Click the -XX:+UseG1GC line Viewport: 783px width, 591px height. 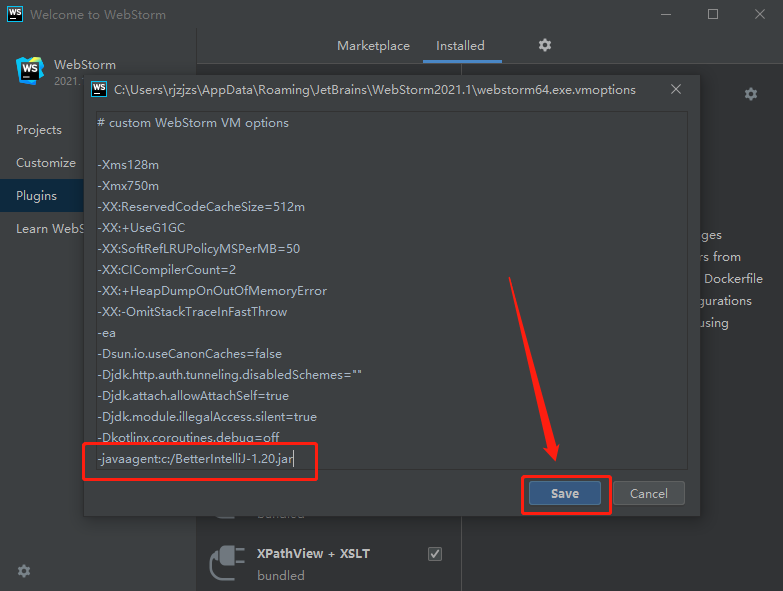coord(142,228)
